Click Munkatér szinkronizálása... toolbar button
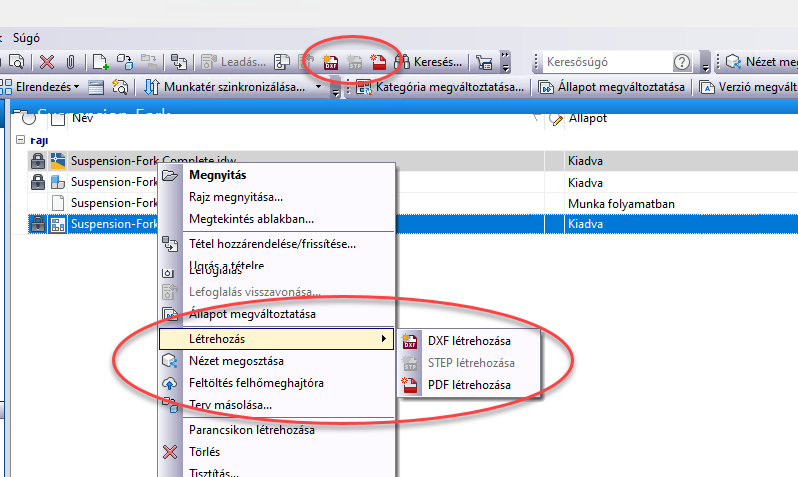The height and width of the screenshot is (477, 798). (x=224, y=87)
